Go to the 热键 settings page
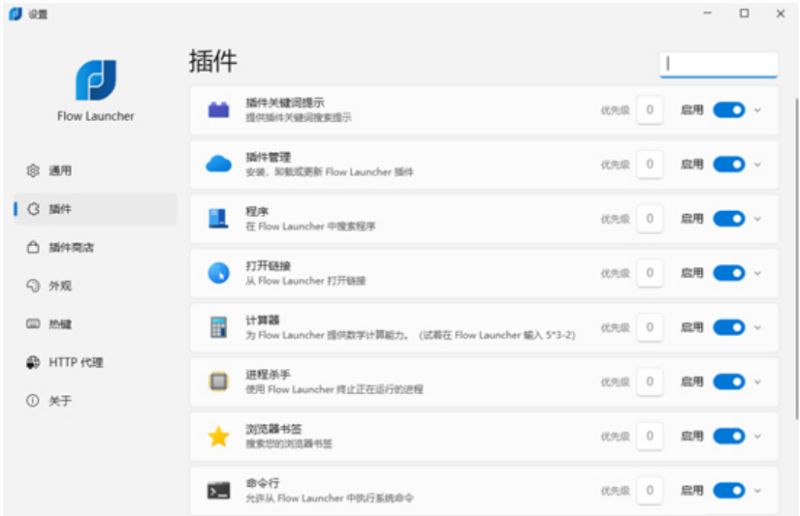800x516 pixels. pyautogui.click(x=60, y=324)
